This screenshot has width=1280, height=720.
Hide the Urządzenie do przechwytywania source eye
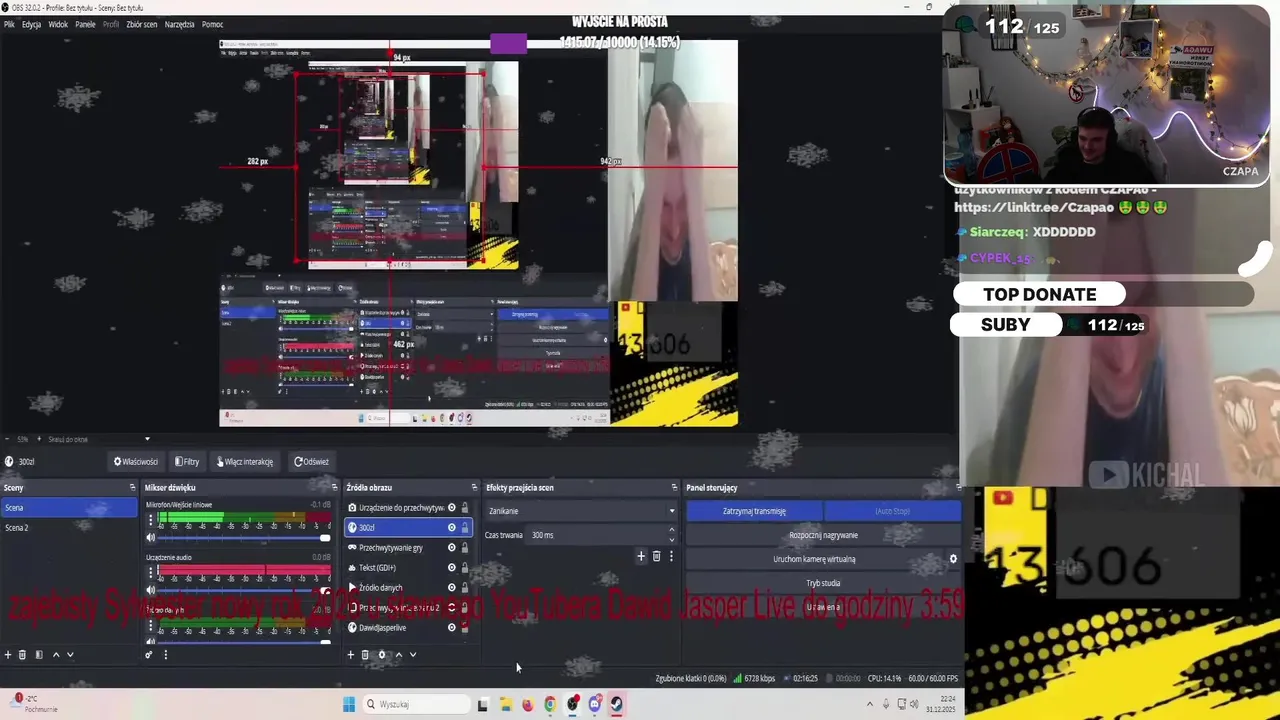452,508
